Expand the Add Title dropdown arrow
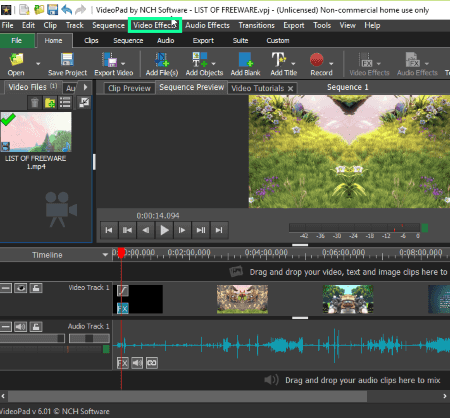The image size is (450, 418). point(293,64)
